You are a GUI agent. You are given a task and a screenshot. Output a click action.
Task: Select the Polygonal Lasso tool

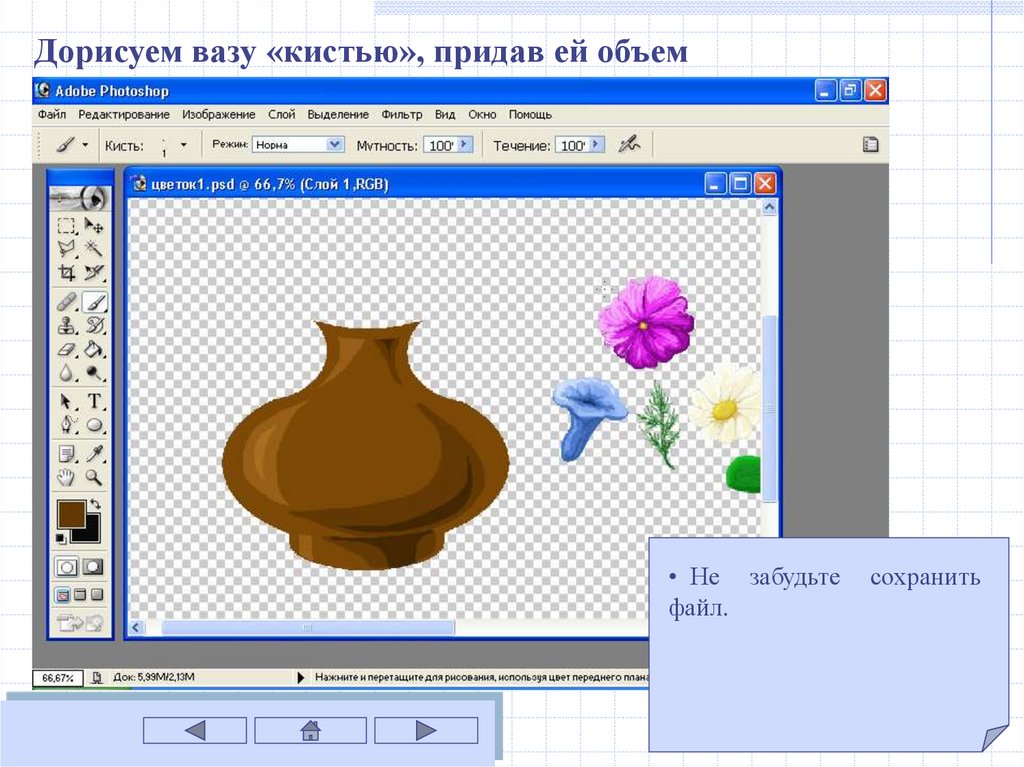[x=66, y=248]
